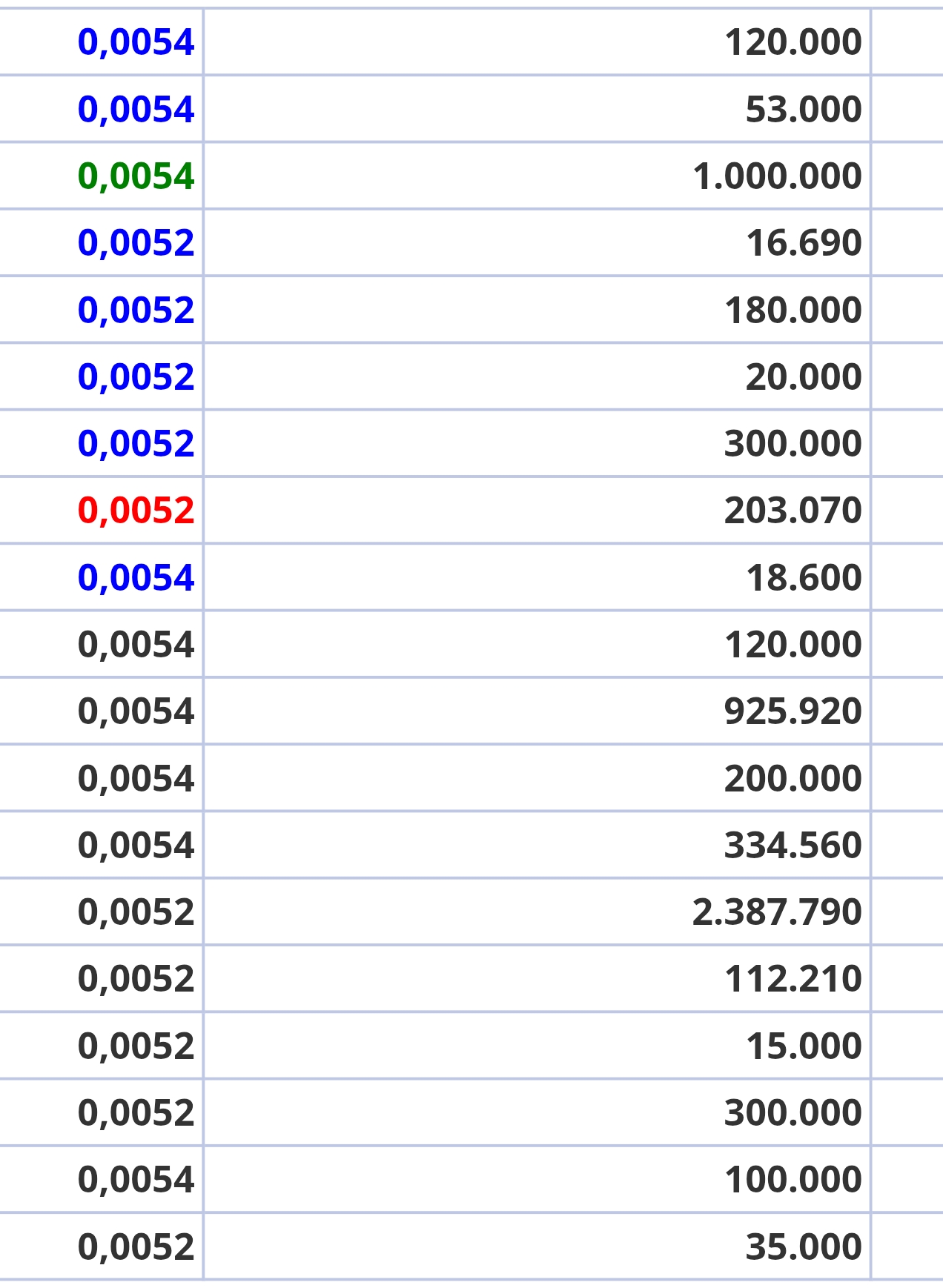Image resolution: width=943 pixels, height=1288 pixels.
Task: Click the 16.690 volume value
Action: point(803,243)
